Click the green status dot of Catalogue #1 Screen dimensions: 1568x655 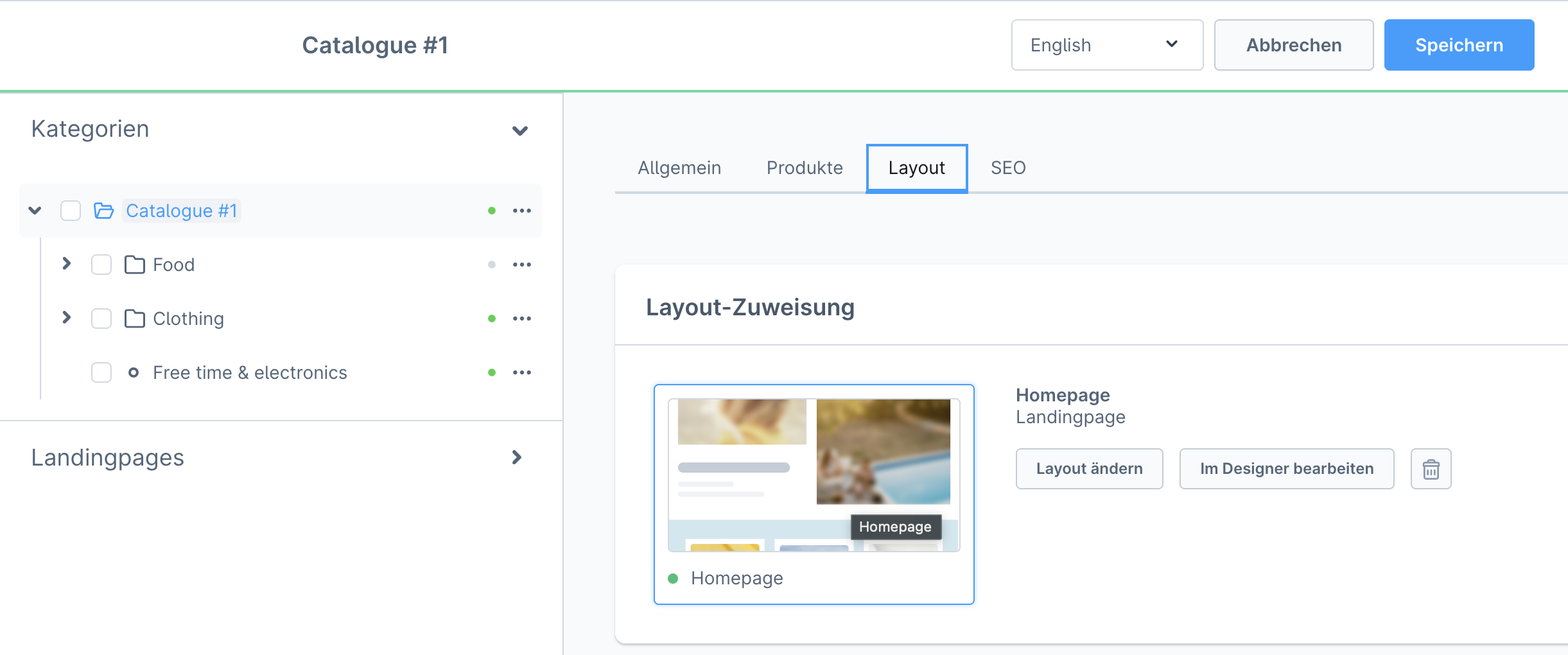[x=492, y=211]
